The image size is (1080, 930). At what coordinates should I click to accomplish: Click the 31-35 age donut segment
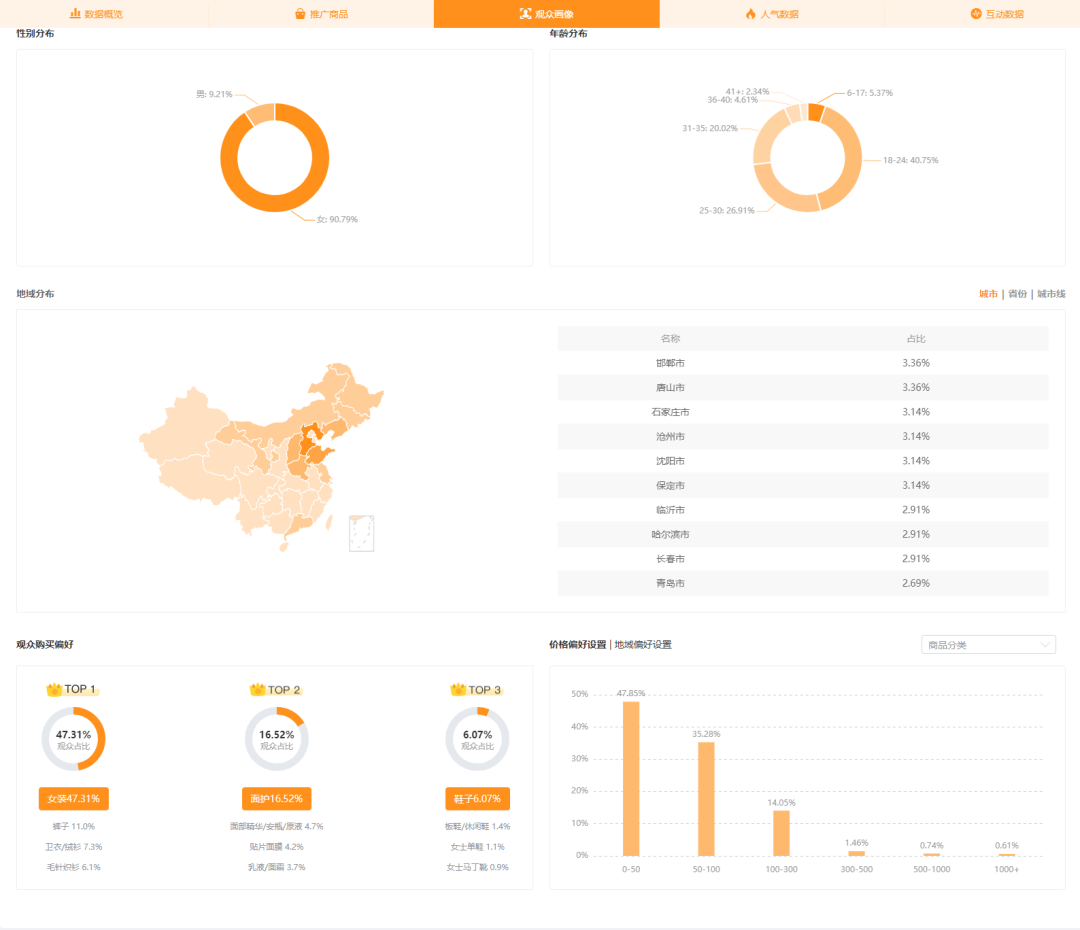click(x=767, y=136)
